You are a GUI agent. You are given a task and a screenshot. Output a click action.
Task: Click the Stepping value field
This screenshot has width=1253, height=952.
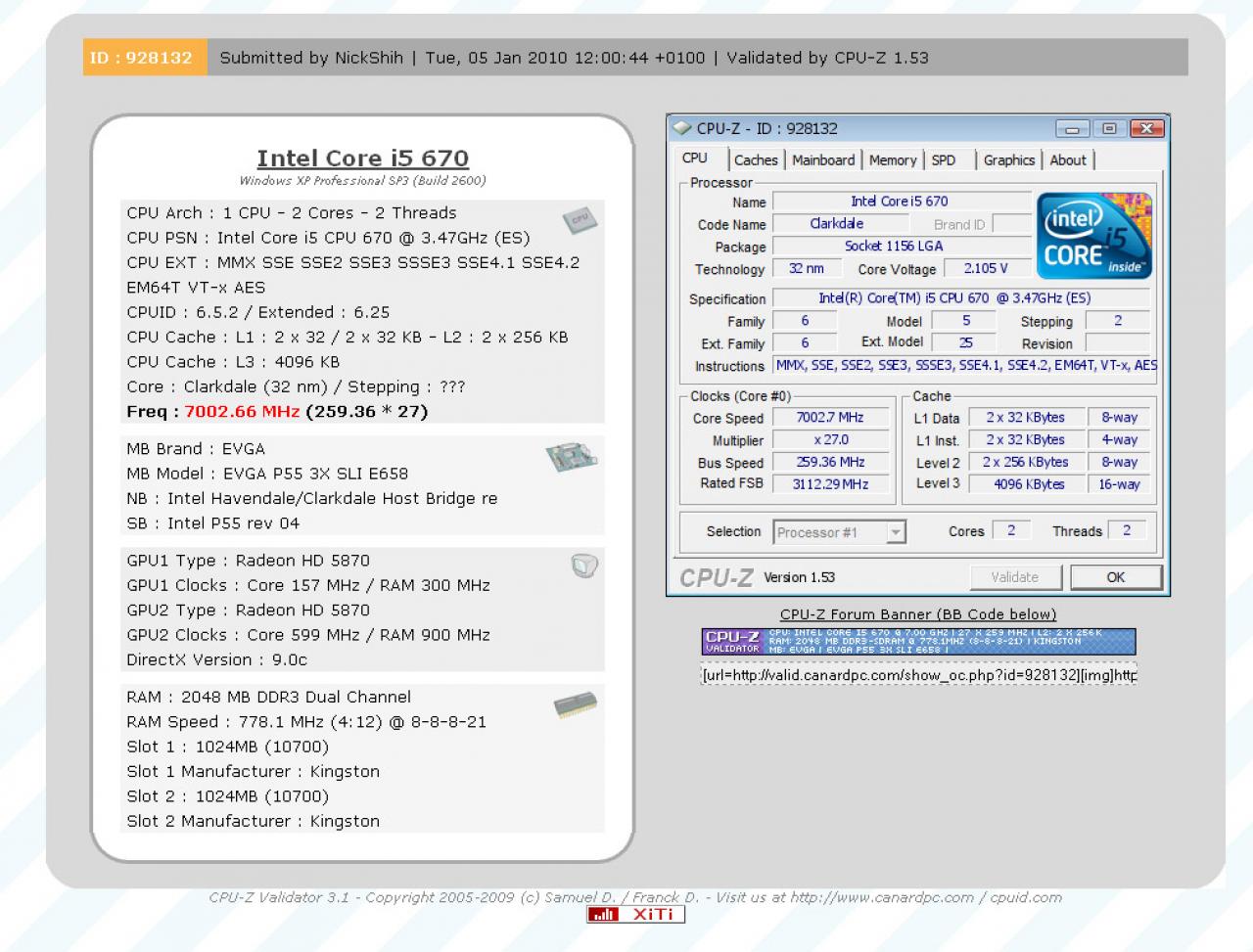pos(1118,321)
